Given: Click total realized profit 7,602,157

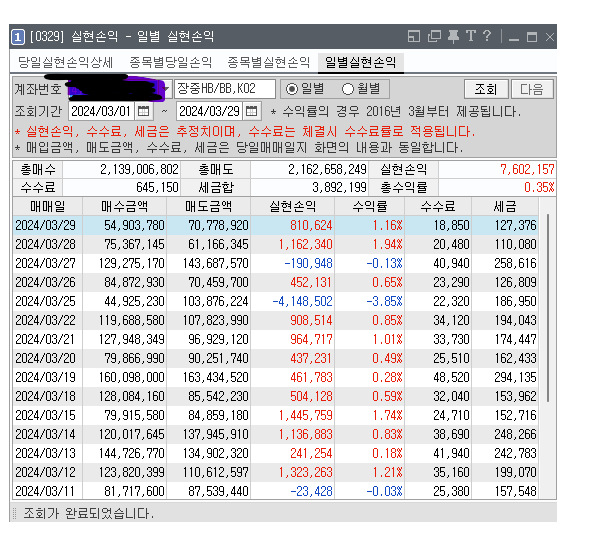Looking at the screenshot, I should click(527, 169).
